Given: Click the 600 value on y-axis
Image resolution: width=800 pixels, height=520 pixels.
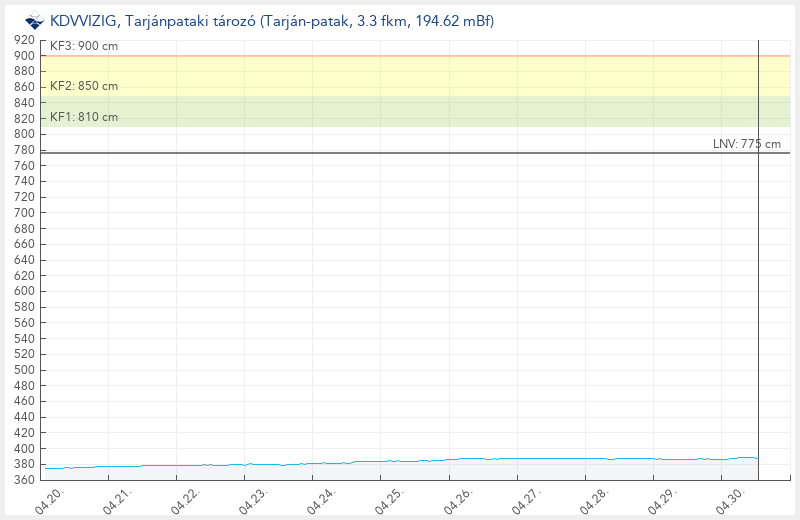Looking at the screenshot, I should 25,291.
